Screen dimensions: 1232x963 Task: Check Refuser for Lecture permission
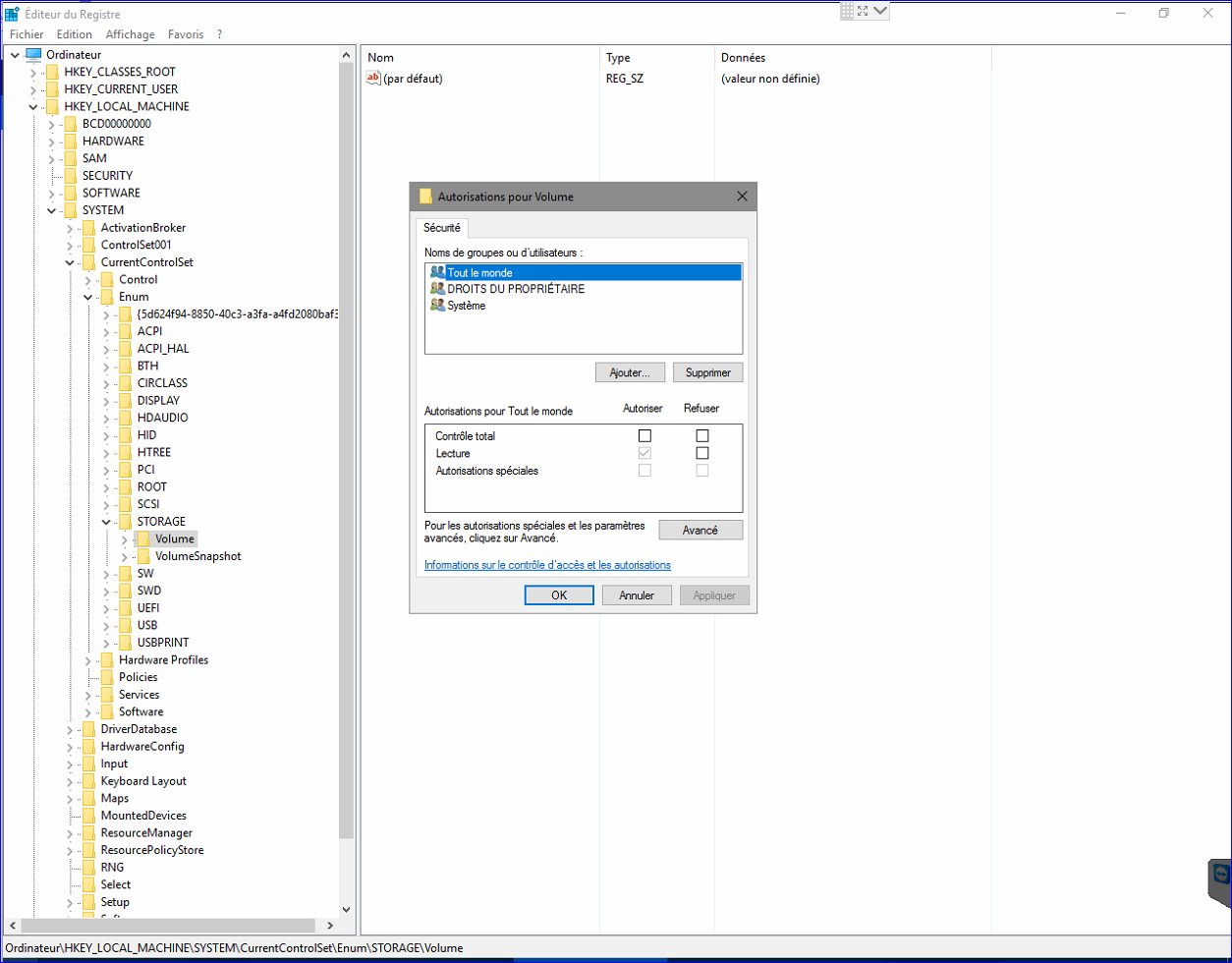(701, 453)
